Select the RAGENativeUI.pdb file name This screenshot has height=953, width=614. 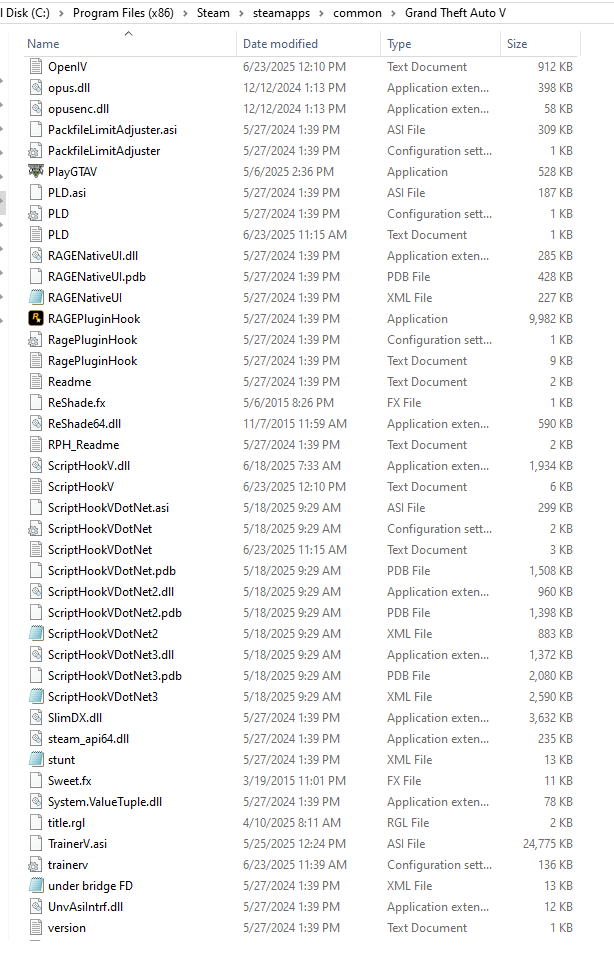coord(97,277)
